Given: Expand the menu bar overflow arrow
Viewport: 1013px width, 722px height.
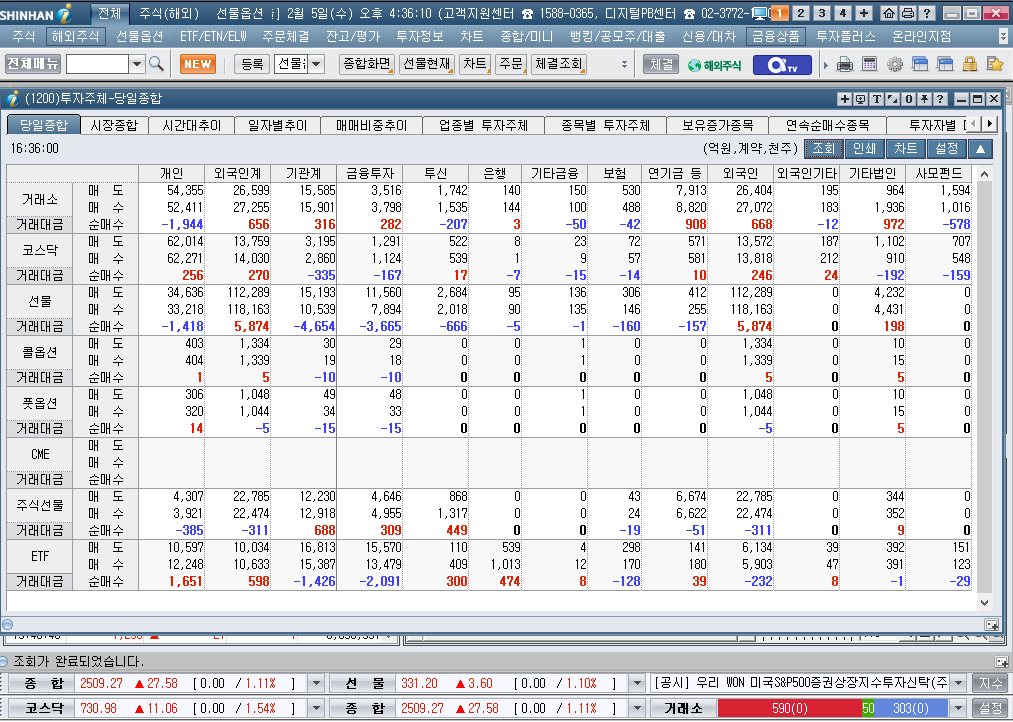Looking at the screenshot, I should click(x=1003, y=37).
